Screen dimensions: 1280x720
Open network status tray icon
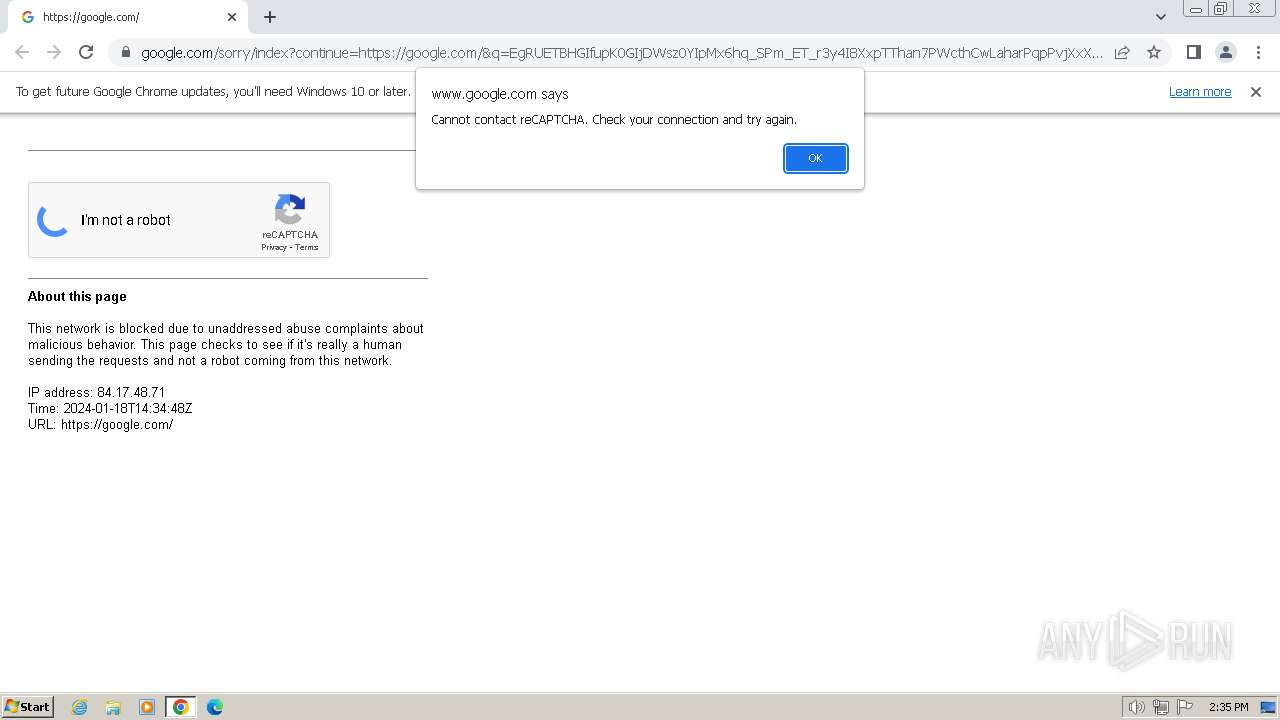click(1161, 707)
